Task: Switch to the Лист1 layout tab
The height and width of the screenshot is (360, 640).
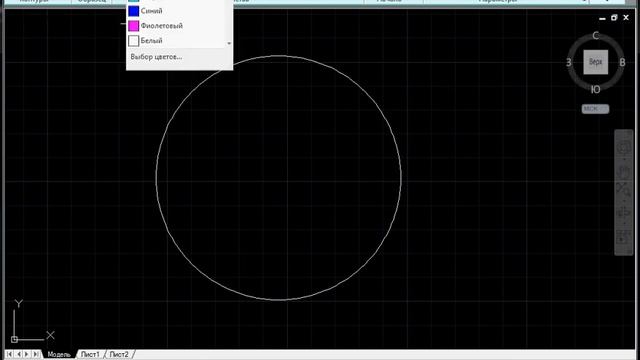Action: (x=90, y=354)
